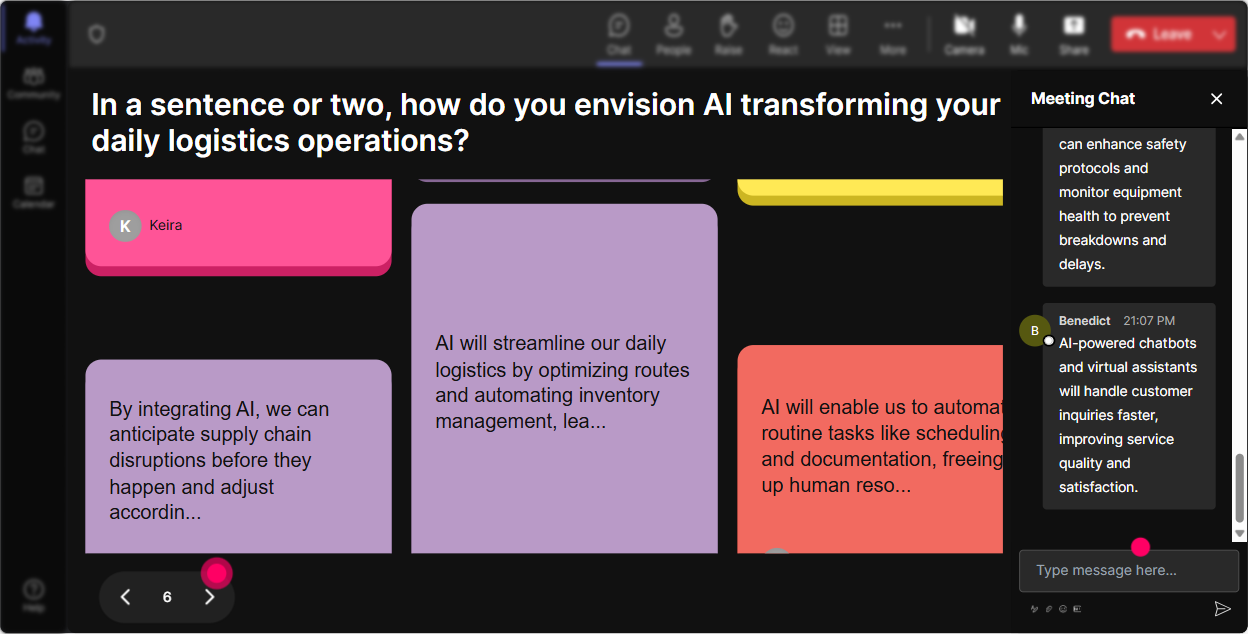Close the Meeting Chat panel
Screen dimensions: 1248x634
[x=1216, y=98]
